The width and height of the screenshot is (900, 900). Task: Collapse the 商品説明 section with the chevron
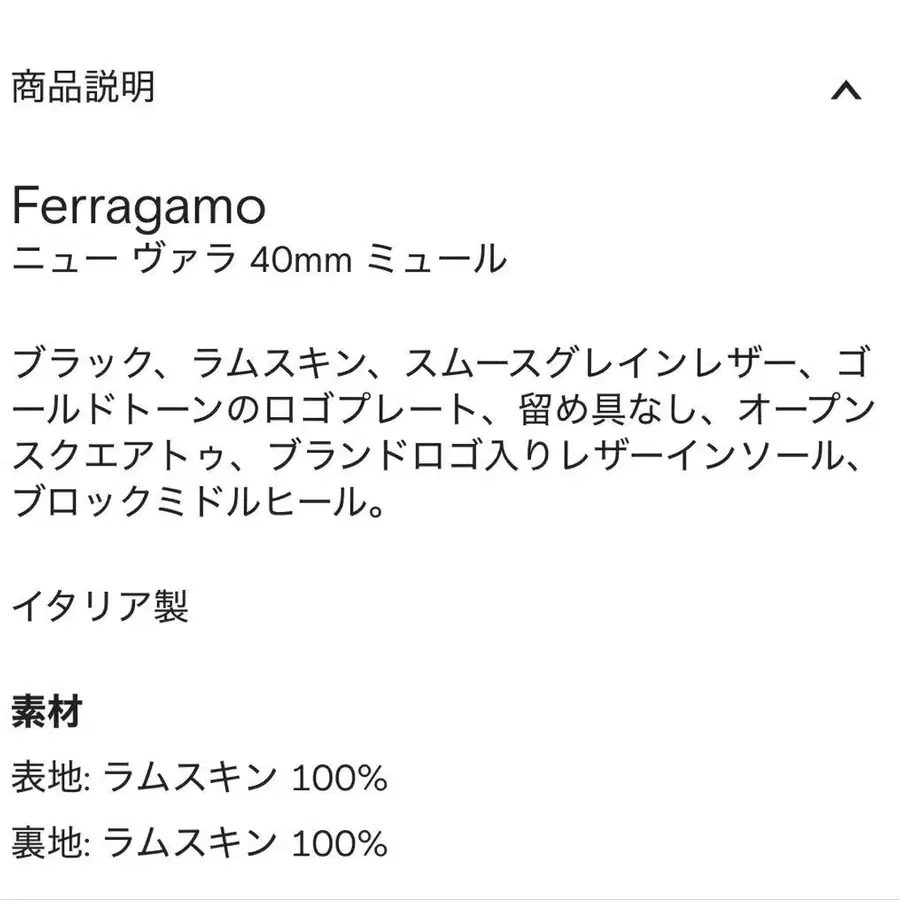point(846,91)
